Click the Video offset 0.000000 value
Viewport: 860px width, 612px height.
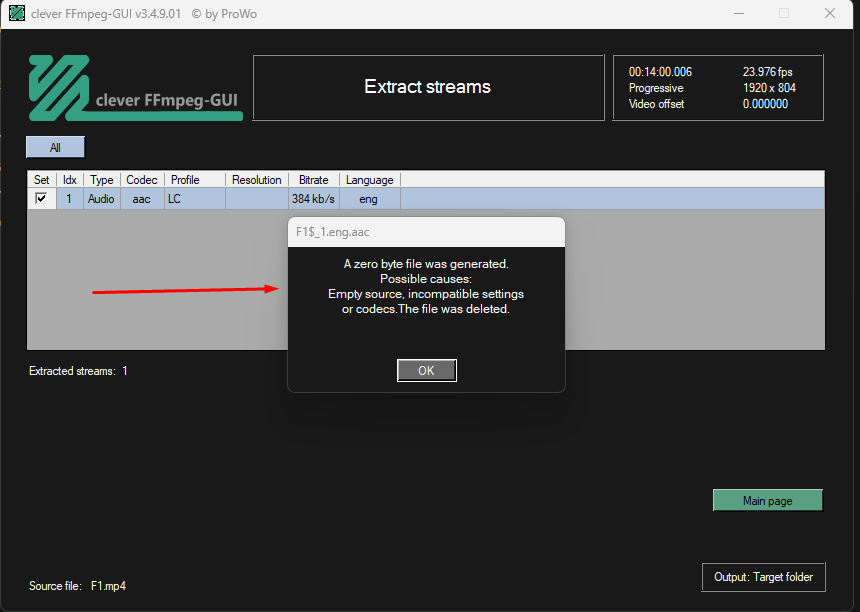(x=765, y=104)
